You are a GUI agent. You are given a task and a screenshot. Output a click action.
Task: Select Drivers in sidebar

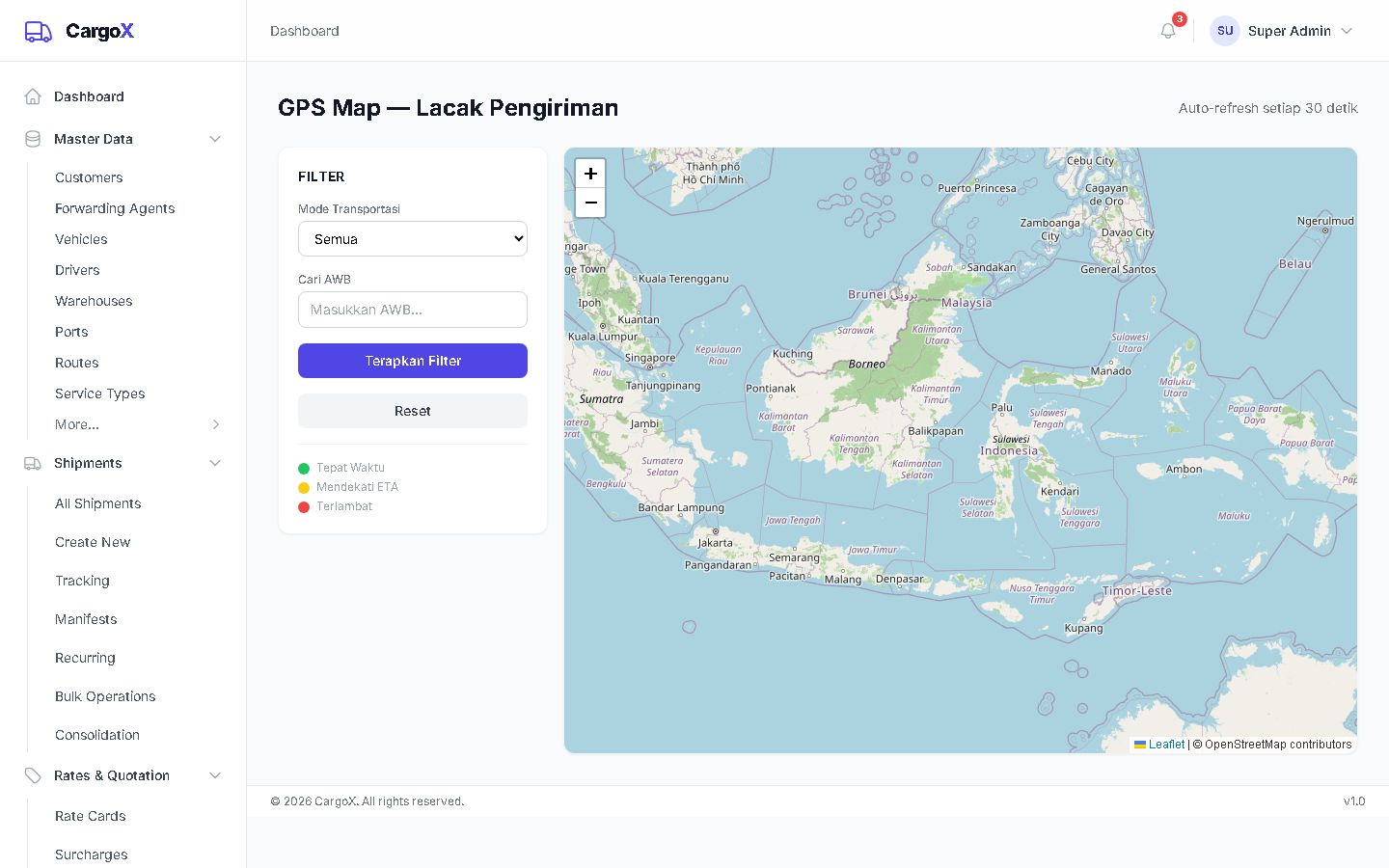click(x=77, y=270)
